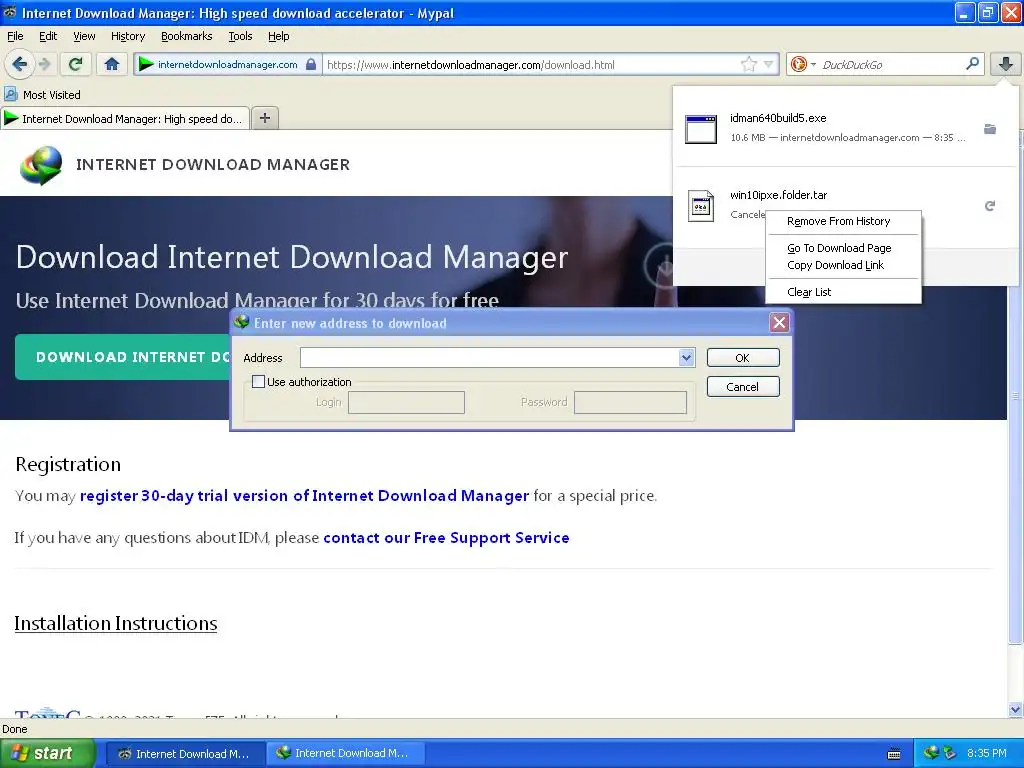The image size is (1024, 768).
Task: Choose Clear List in context menu
Action: tap(843, 292)
